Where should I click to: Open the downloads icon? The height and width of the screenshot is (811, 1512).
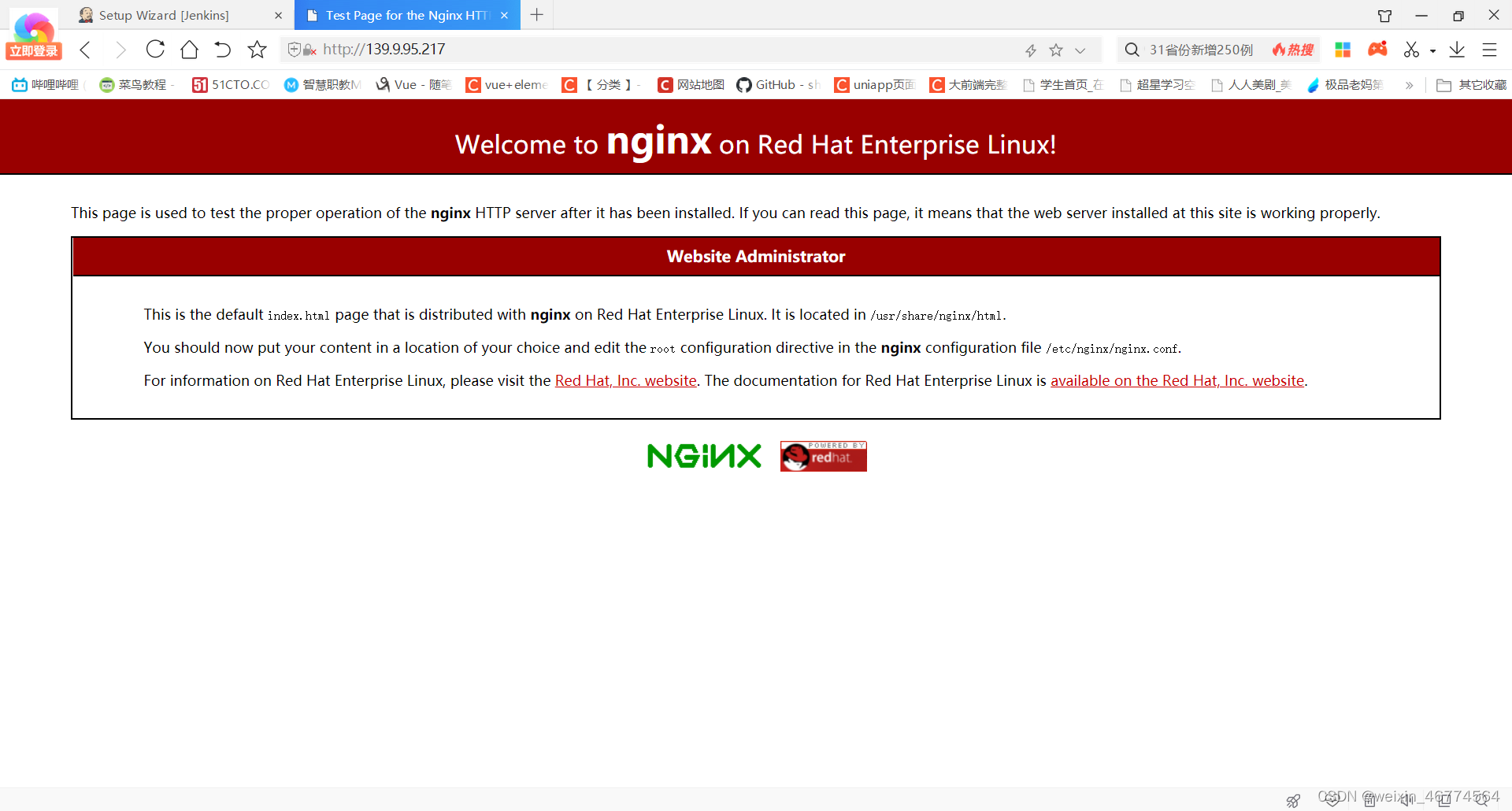pos(1457,50)
